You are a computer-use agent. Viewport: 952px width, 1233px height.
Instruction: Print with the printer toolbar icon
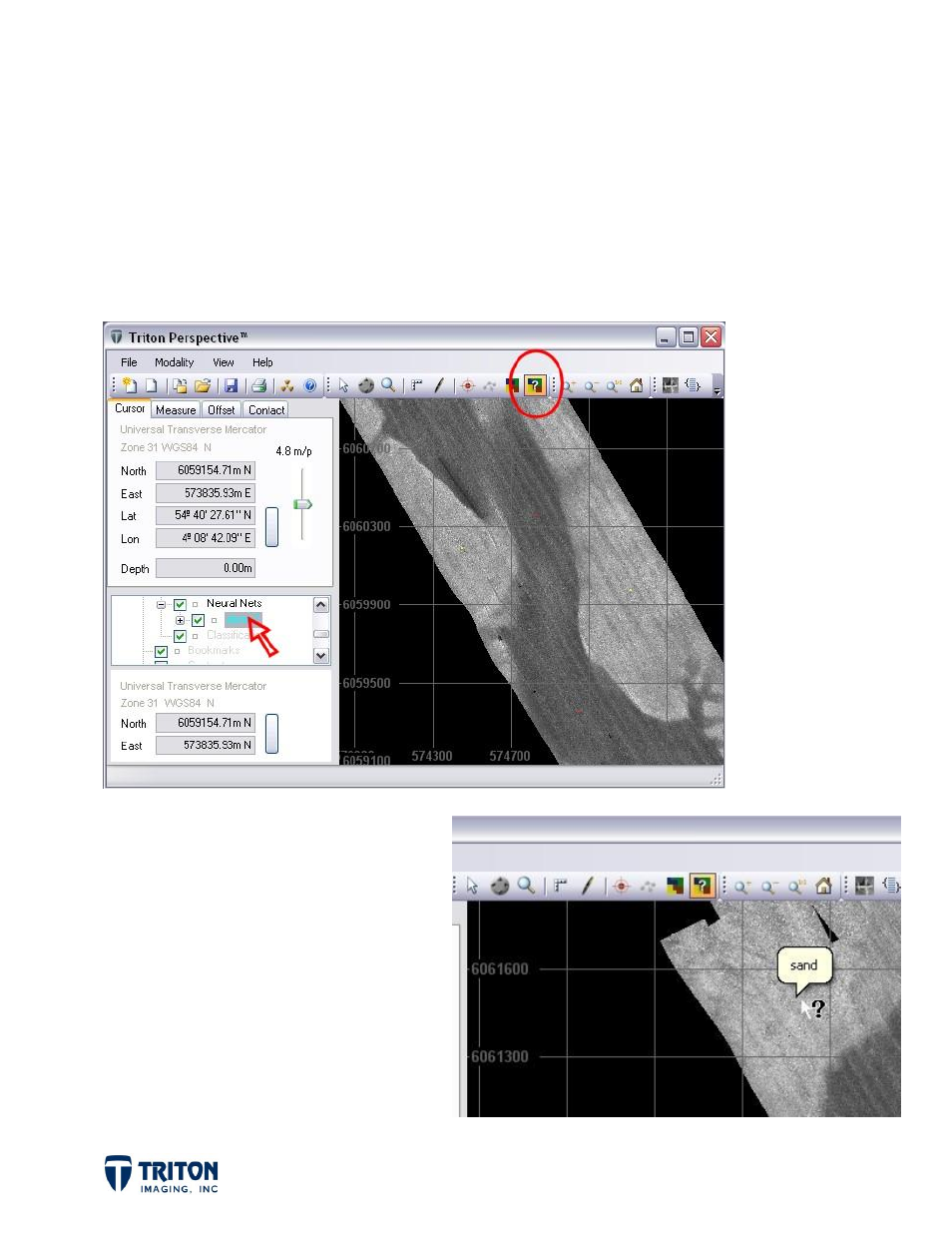[259, 385]
